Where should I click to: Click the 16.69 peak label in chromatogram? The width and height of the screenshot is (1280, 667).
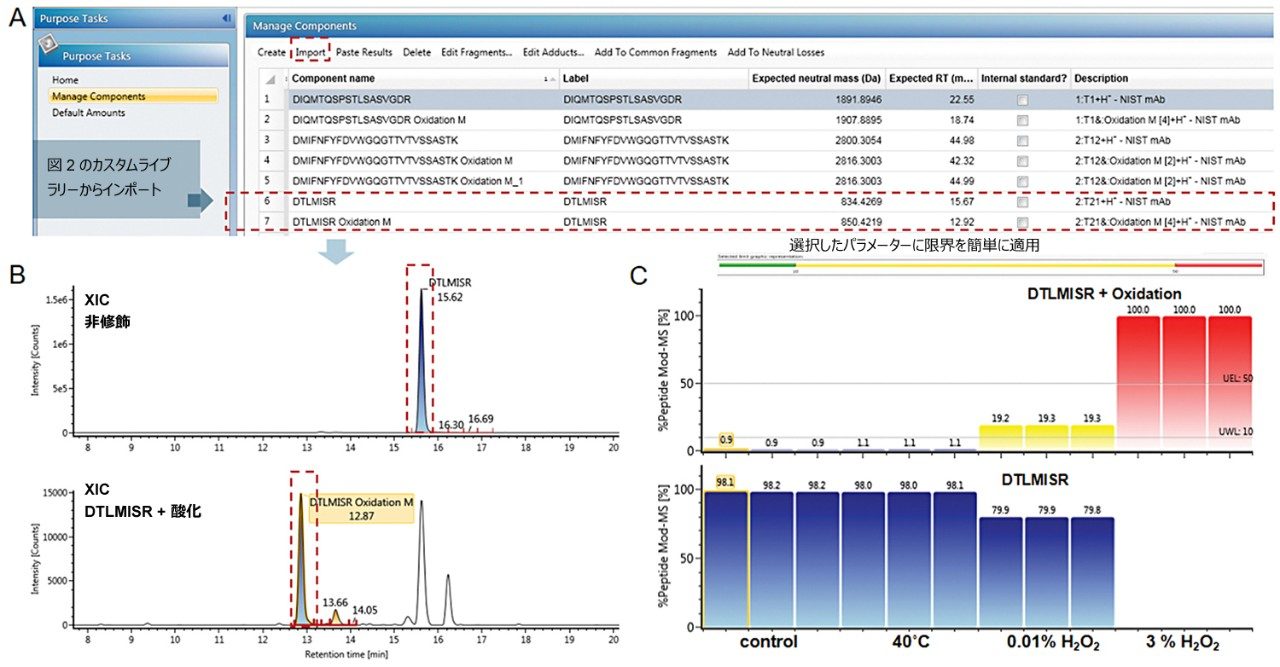481,418
